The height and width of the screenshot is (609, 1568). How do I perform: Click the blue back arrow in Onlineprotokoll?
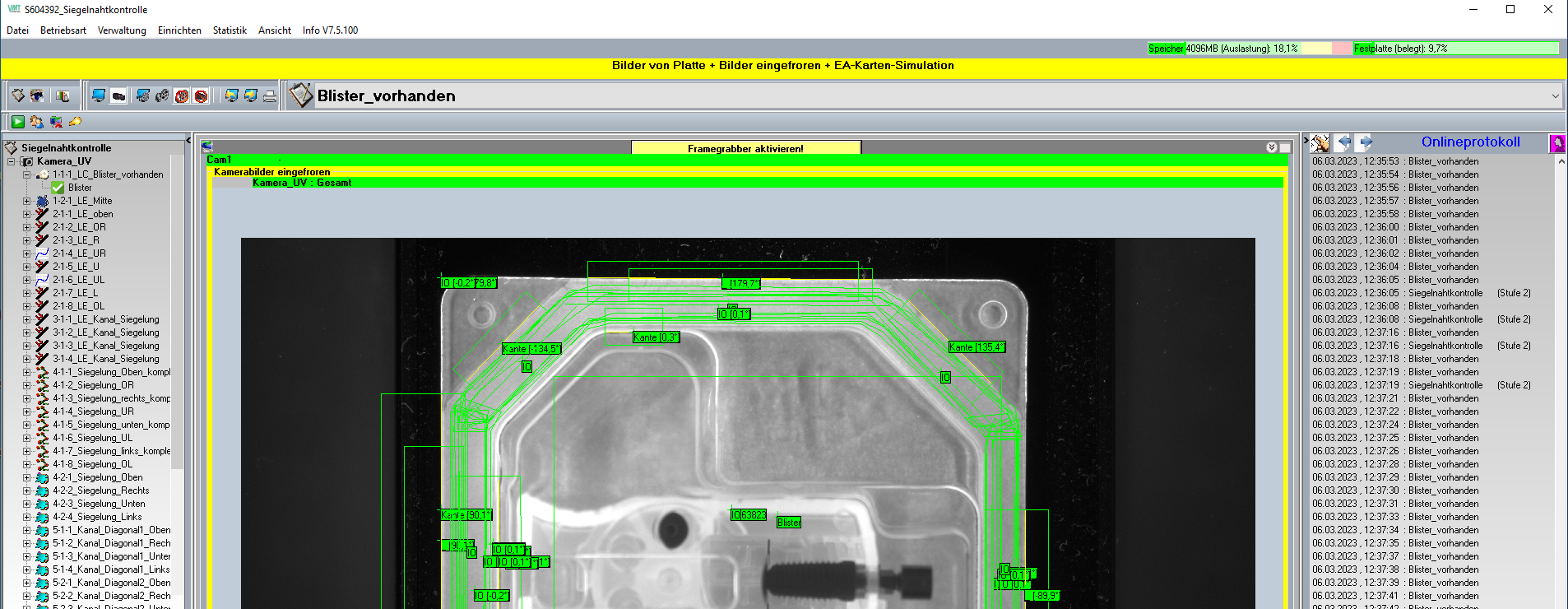coord(1343,142)
